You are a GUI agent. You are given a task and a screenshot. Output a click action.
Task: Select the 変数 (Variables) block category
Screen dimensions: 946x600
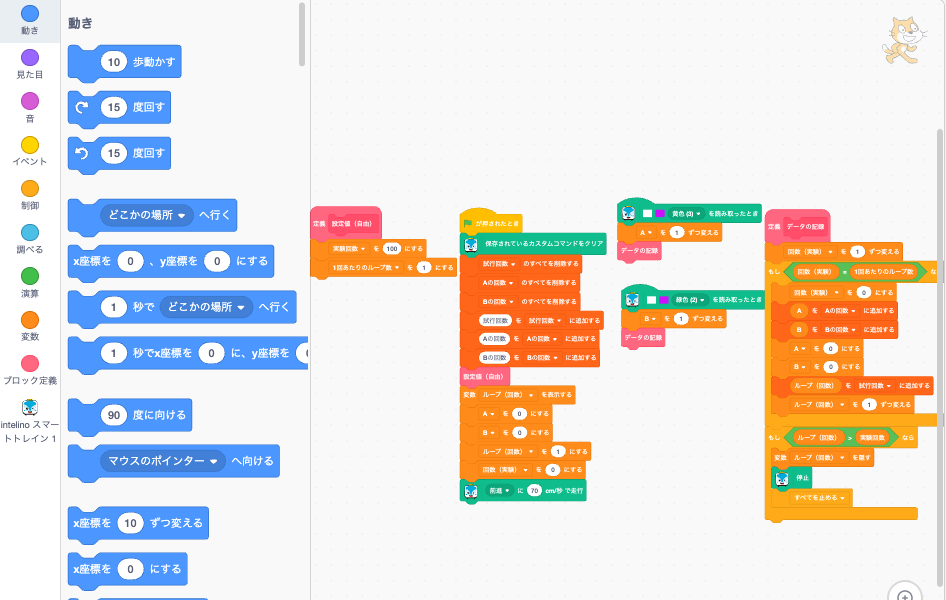point(30,327)
